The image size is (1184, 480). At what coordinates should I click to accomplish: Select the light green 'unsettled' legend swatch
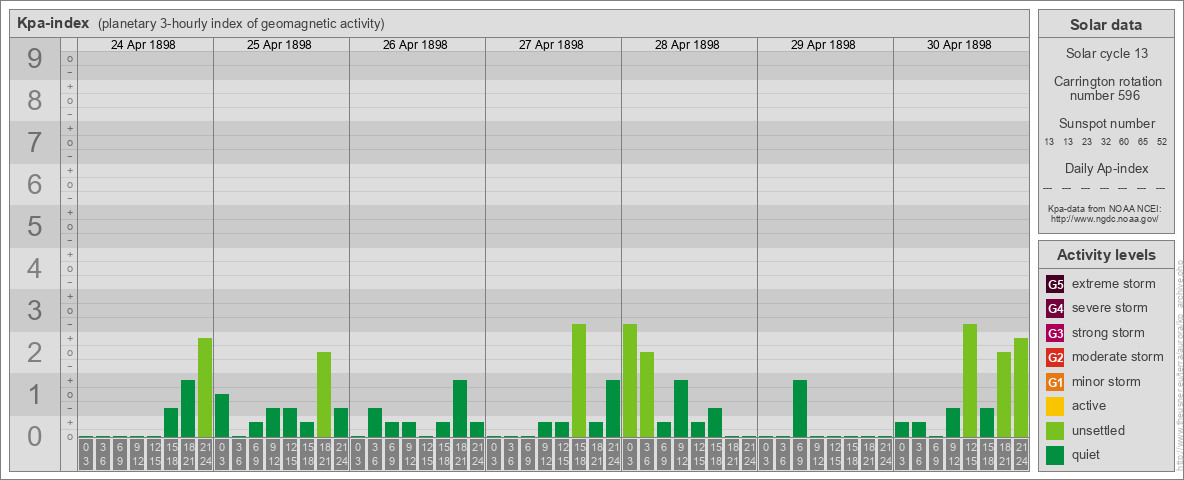click(x=1055, y=430)
